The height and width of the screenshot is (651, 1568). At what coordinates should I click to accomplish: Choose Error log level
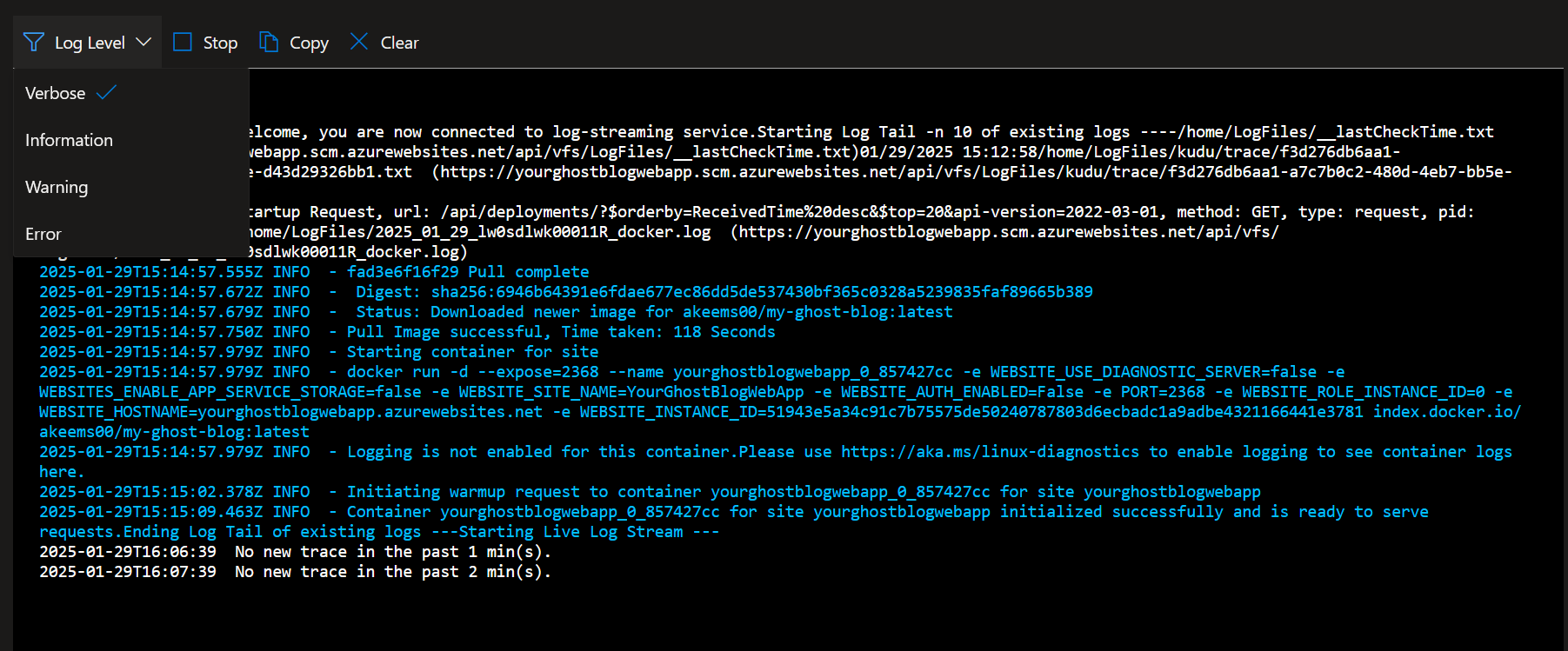click(131, 234)
